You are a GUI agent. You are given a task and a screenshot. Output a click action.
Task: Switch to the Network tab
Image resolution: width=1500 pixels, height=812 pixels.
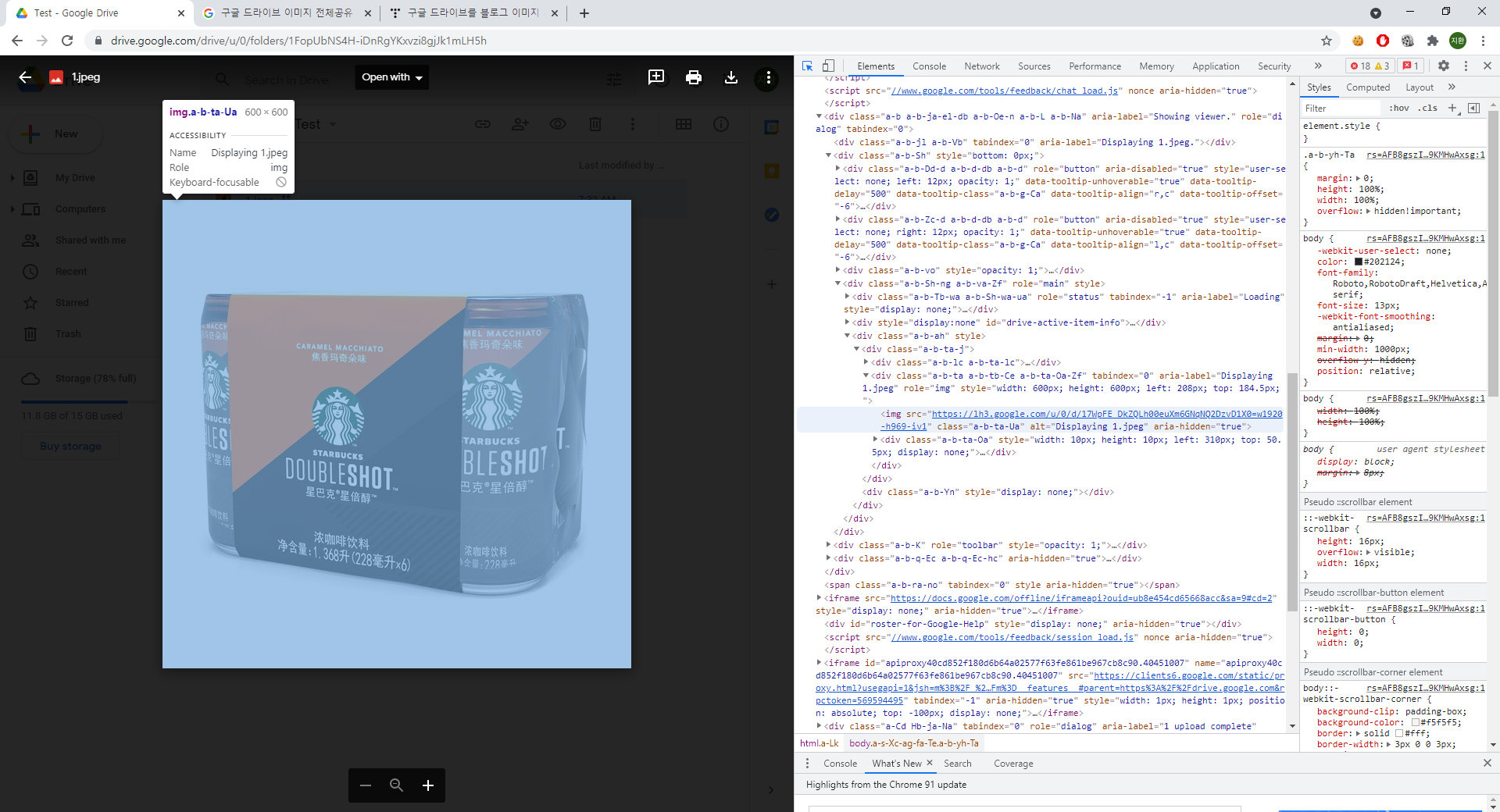click(982, 66)
